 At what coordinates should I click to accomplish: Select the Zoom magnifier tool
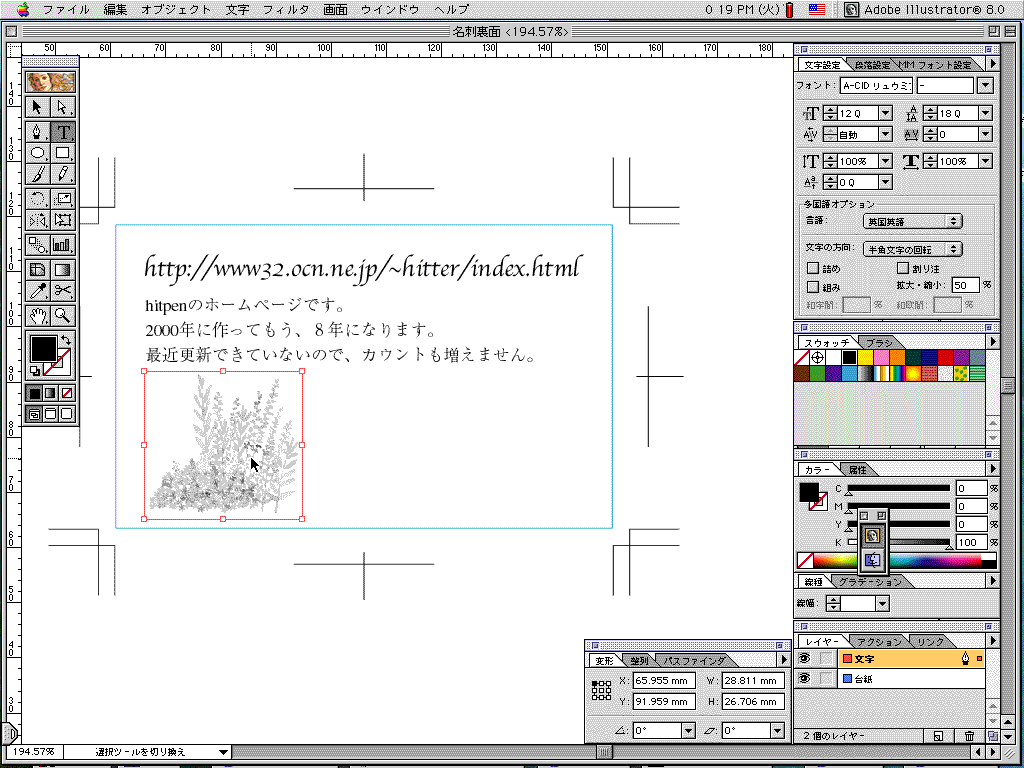coord(63,316)
